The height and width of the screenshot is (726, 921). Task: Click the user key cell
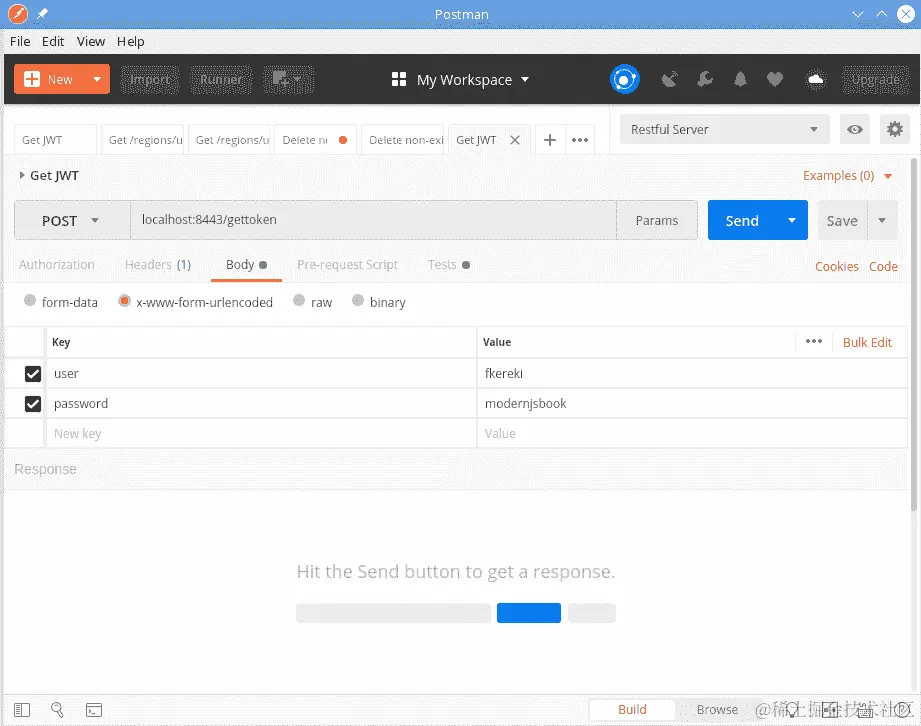pyautogui.click(x=261, y=374)
